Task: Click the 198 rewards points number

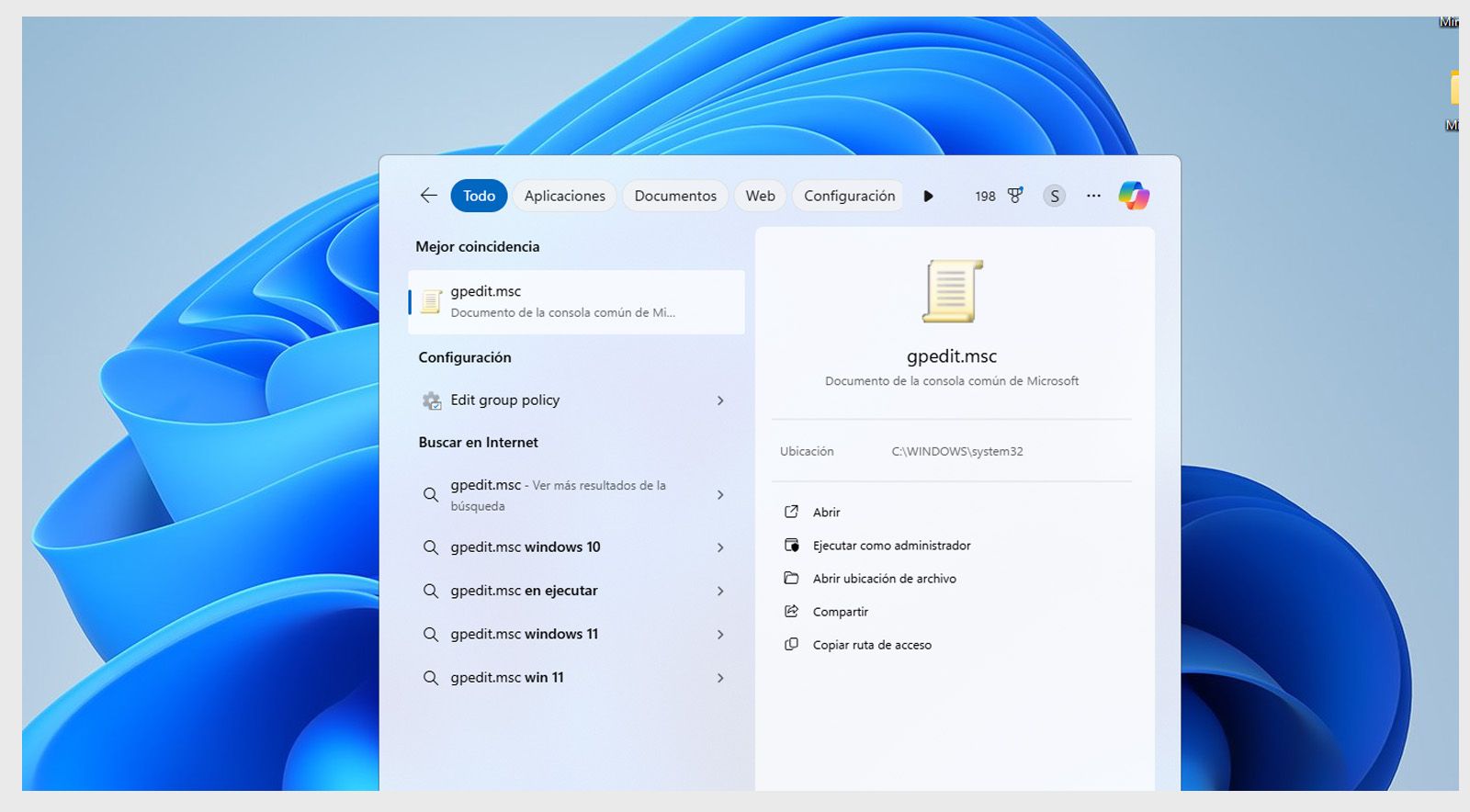Action: tap(985, 196)
